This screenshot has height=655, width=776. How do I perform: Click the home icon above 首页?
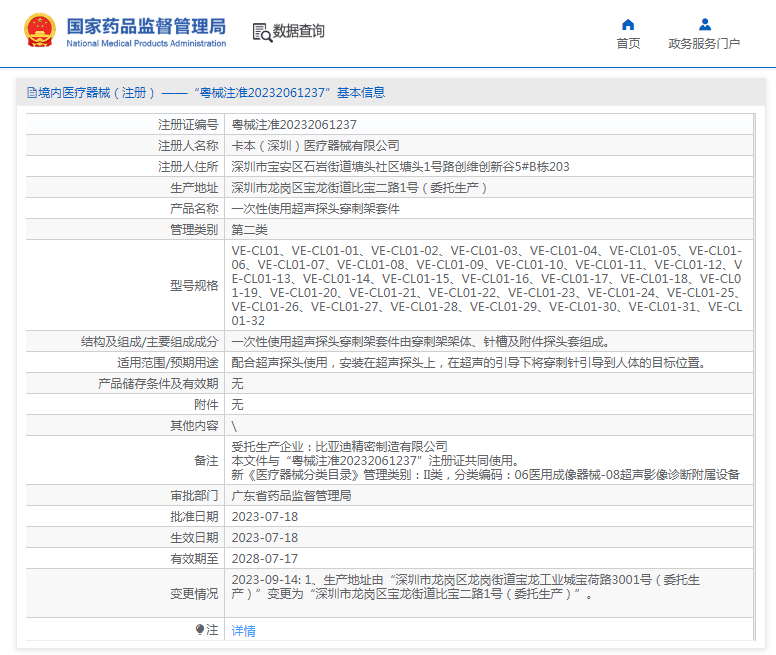click(x=628, y=24)
